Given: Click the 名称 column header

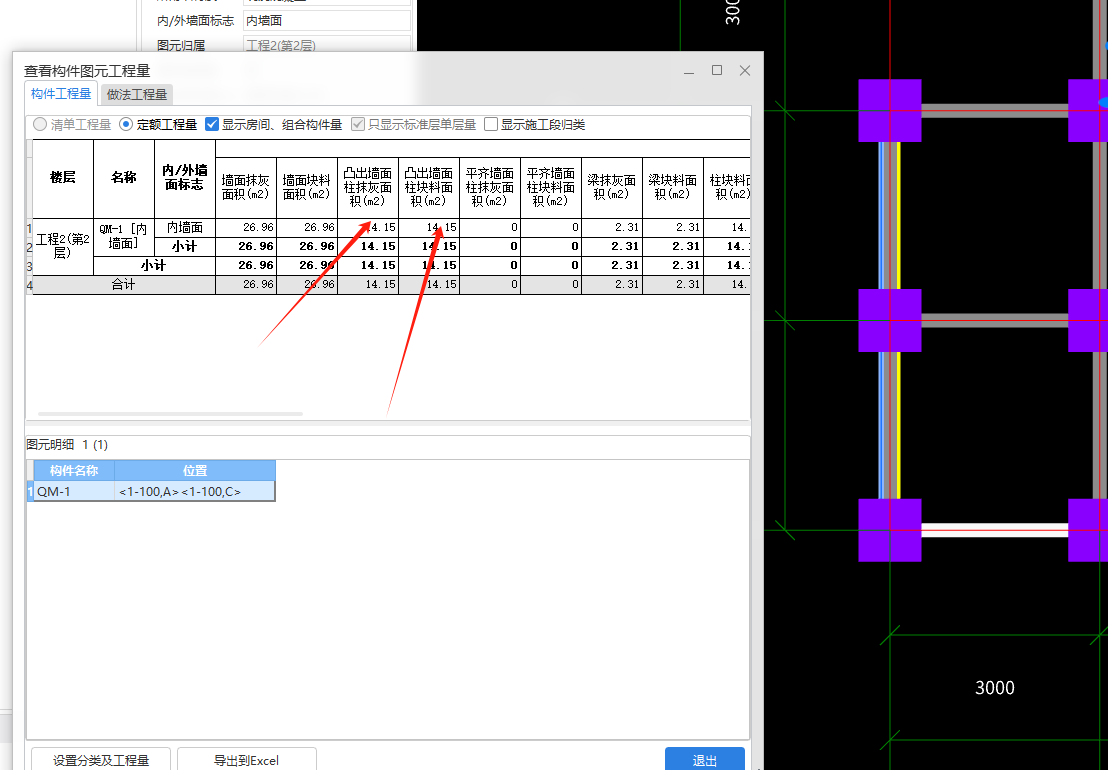Looking at the screenshot, I should pyautogui.click(x=124, y=179).
